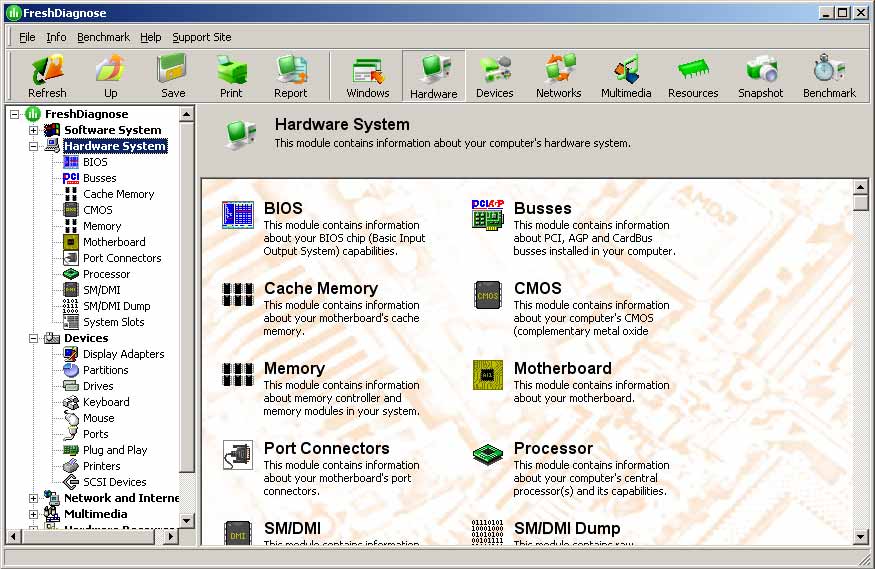Collapse the FreshDiagnose root tree node

(15, 114)
